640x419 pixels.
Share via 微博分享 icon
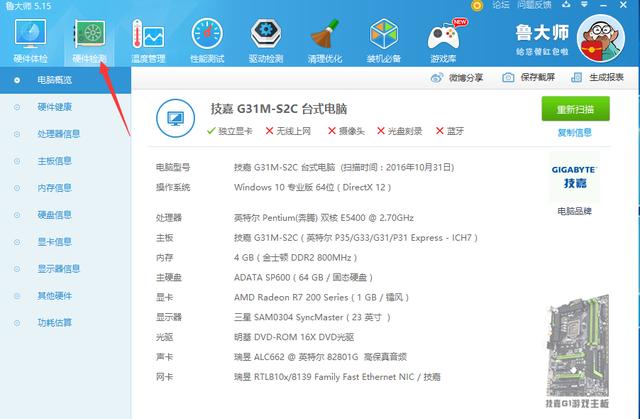[x=437, y=77]
